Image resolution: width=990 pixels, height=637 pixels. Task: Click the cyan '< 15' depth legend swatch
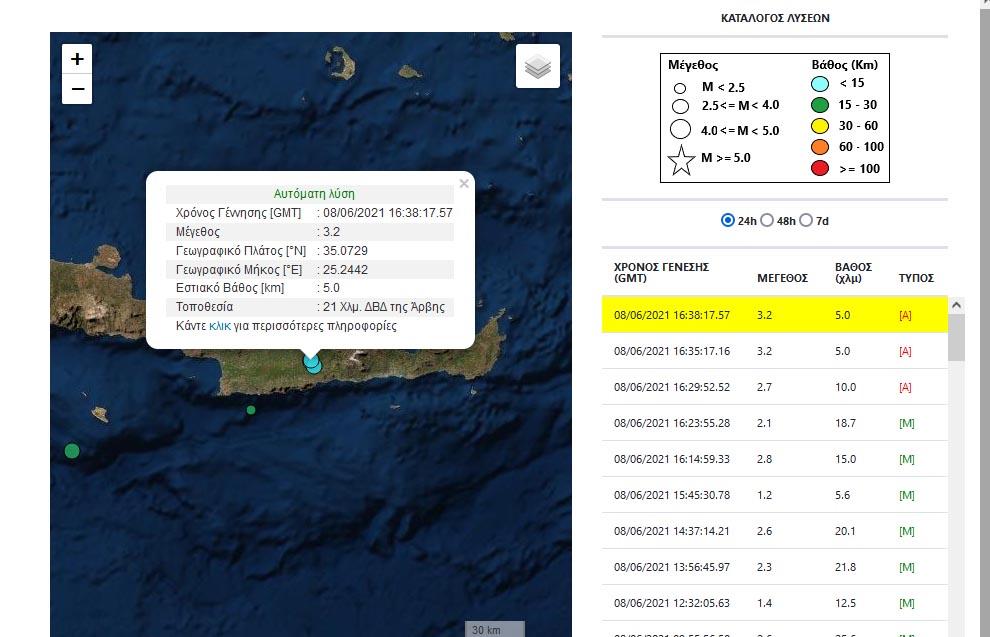pyautogui.click(x=820, y=83)
